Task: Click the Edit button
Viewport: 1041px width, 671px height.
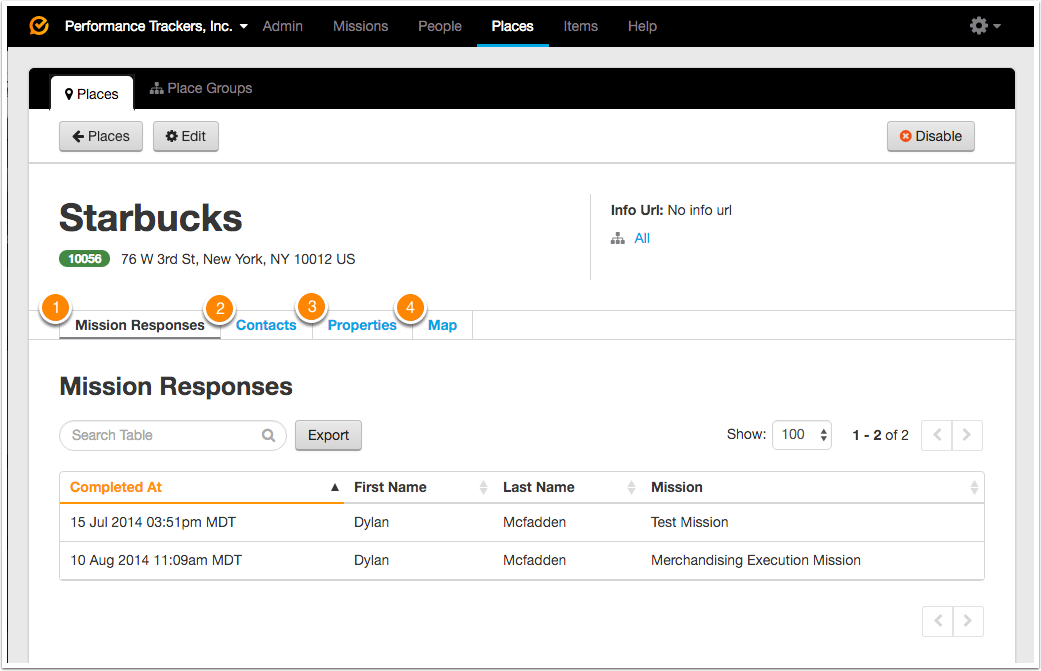Action: pyautogui.click(x=186, y=136)
